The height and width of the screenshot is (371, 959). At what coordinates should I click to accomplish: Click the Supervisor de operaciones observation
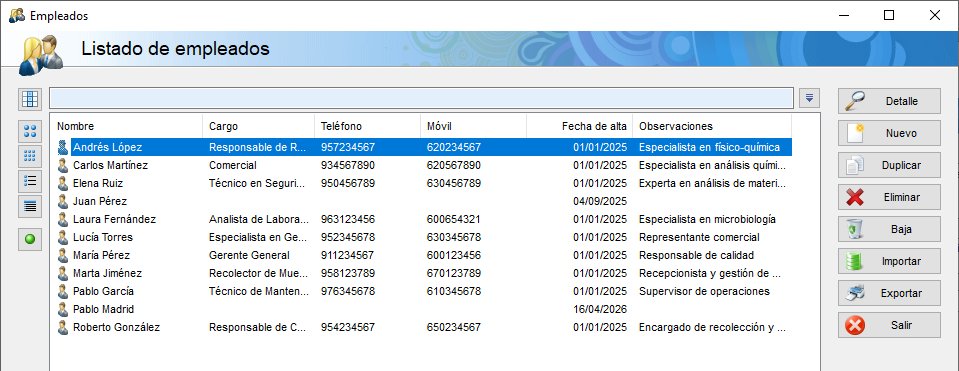(x=705, y=292)
